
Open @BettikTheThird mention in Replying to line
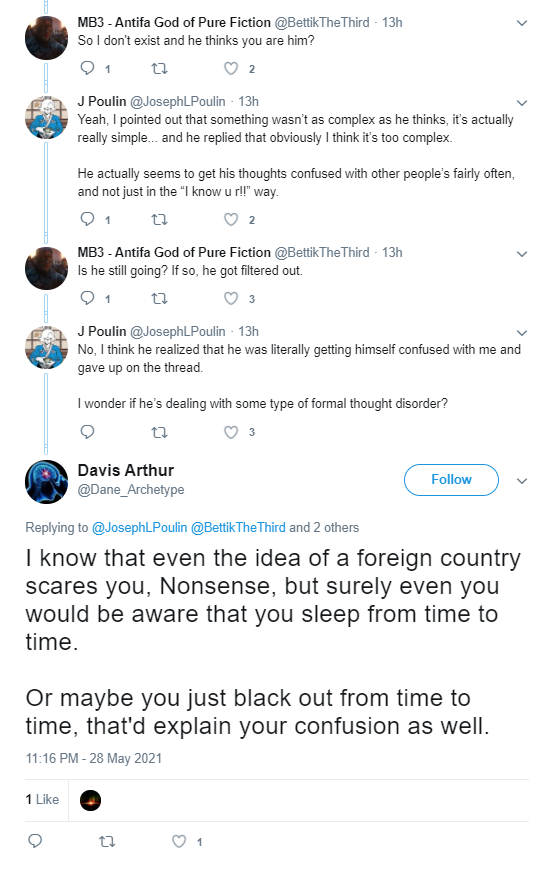click(x=238, y=528)
